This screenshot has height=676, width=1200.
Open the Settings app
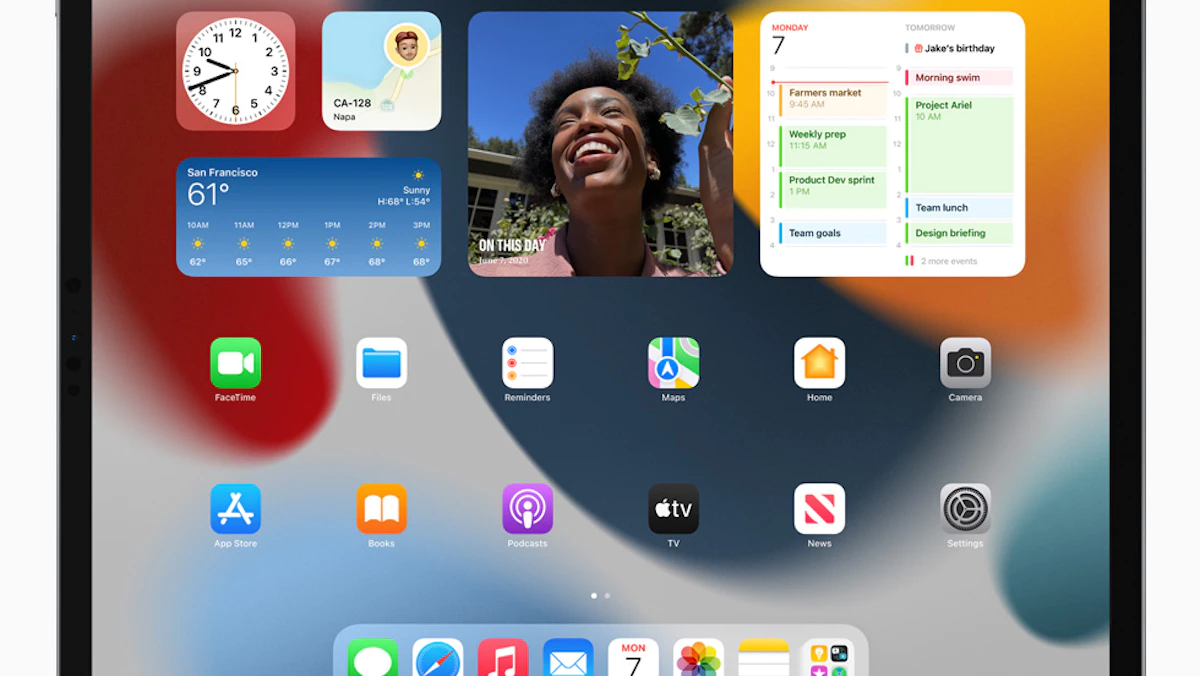tap(965, 509)
